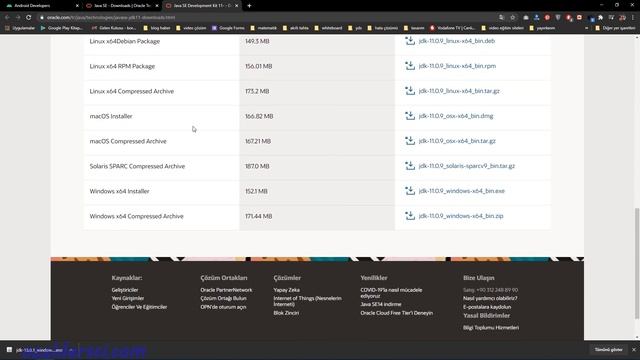Click the page vertical scrollbar thumb
640x360 pixels.
pyautogui.click(x=637, y=263)
